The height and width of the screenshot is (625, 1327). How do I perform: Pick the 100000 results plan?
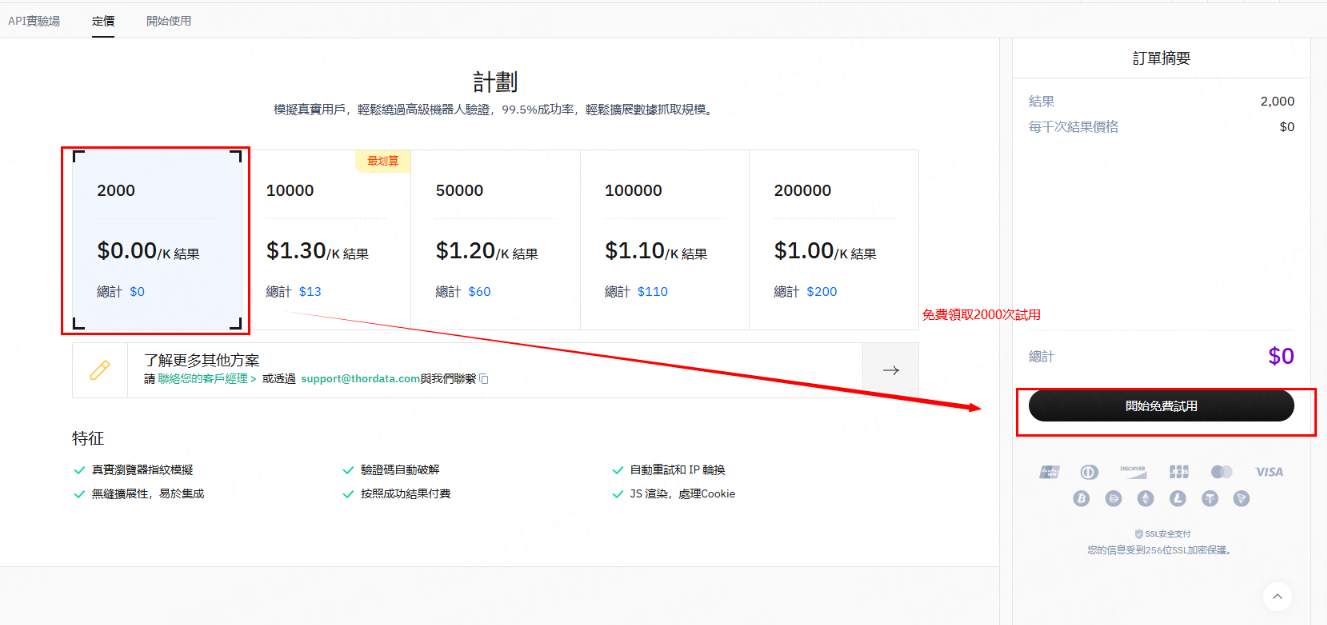(664, 240)
